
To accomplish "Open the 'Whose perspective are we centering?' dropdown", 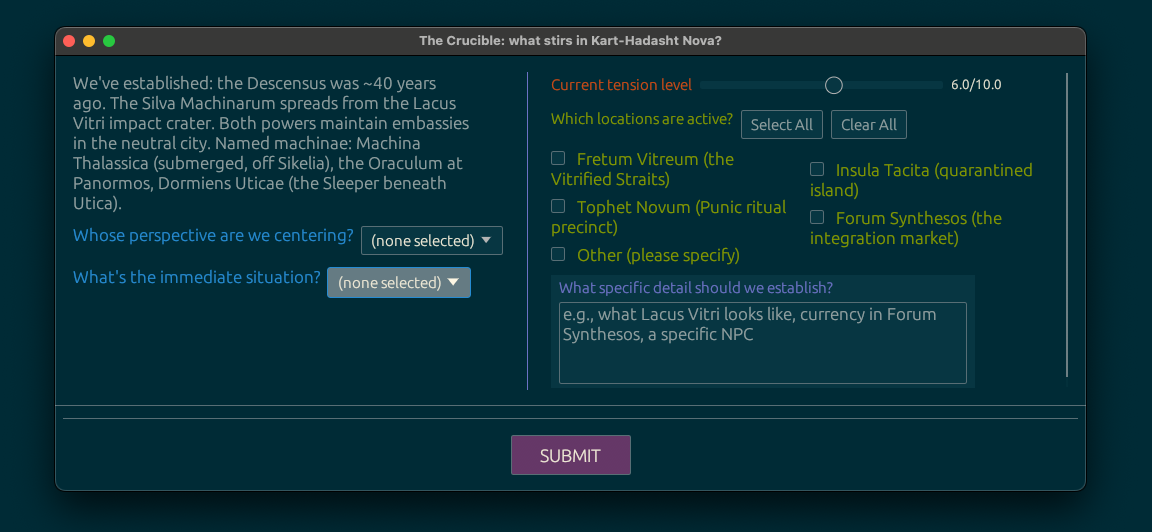I will [x=431, y=241].
